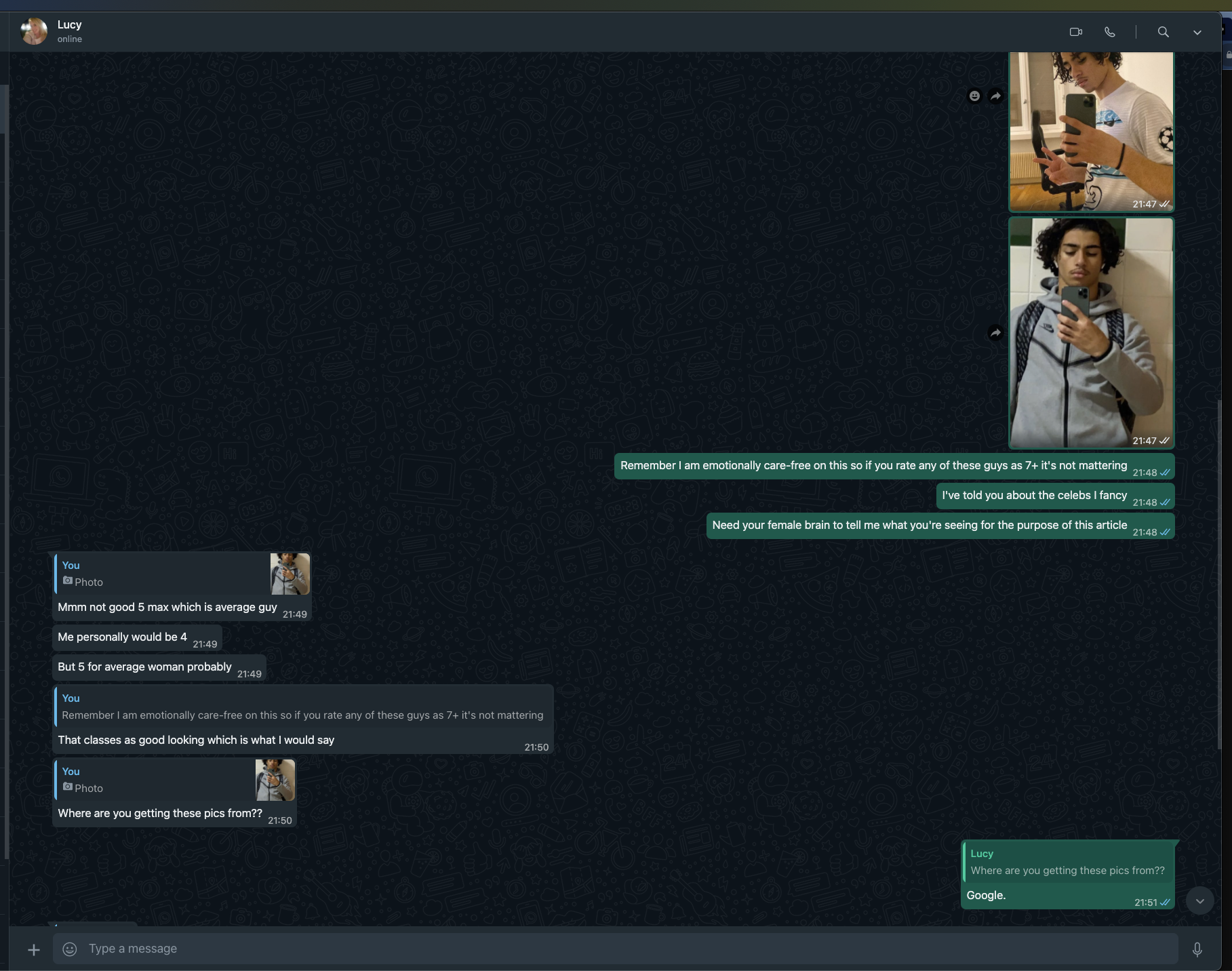The height and width of the screenshot is (971, 1232).
Task: Record a voice message with the microphone
Action: coord(1197,949)
